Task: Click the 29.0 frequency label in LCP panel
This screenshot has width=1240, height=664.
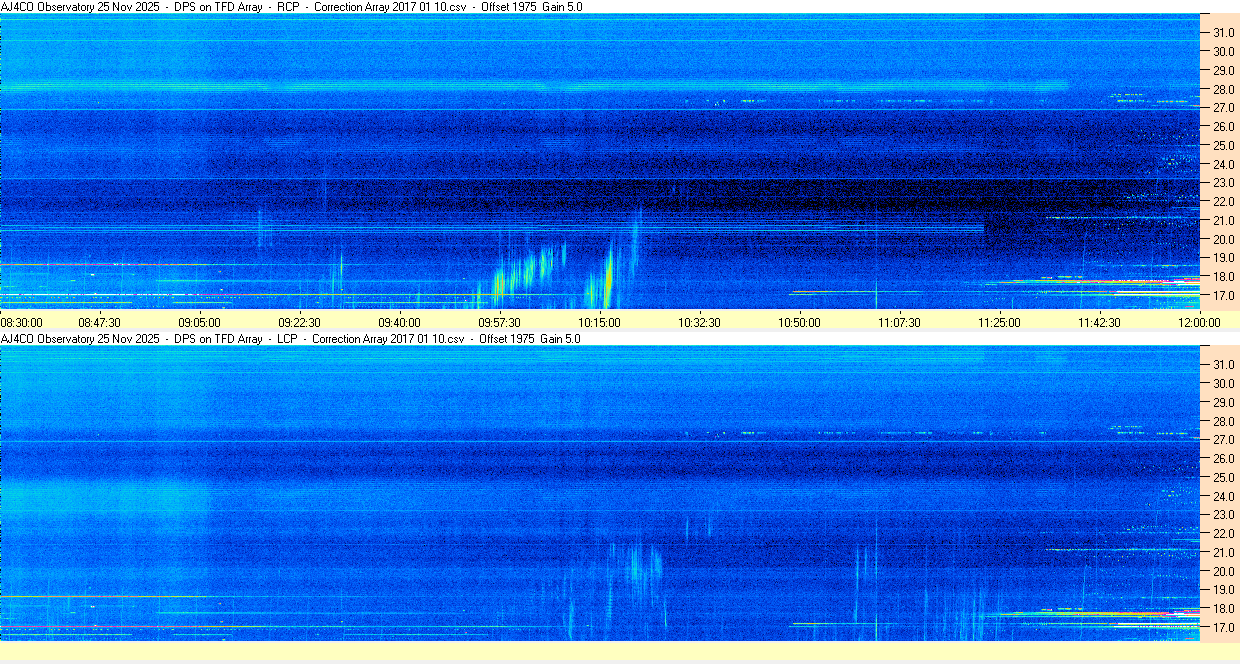Action: [1223, 402]
